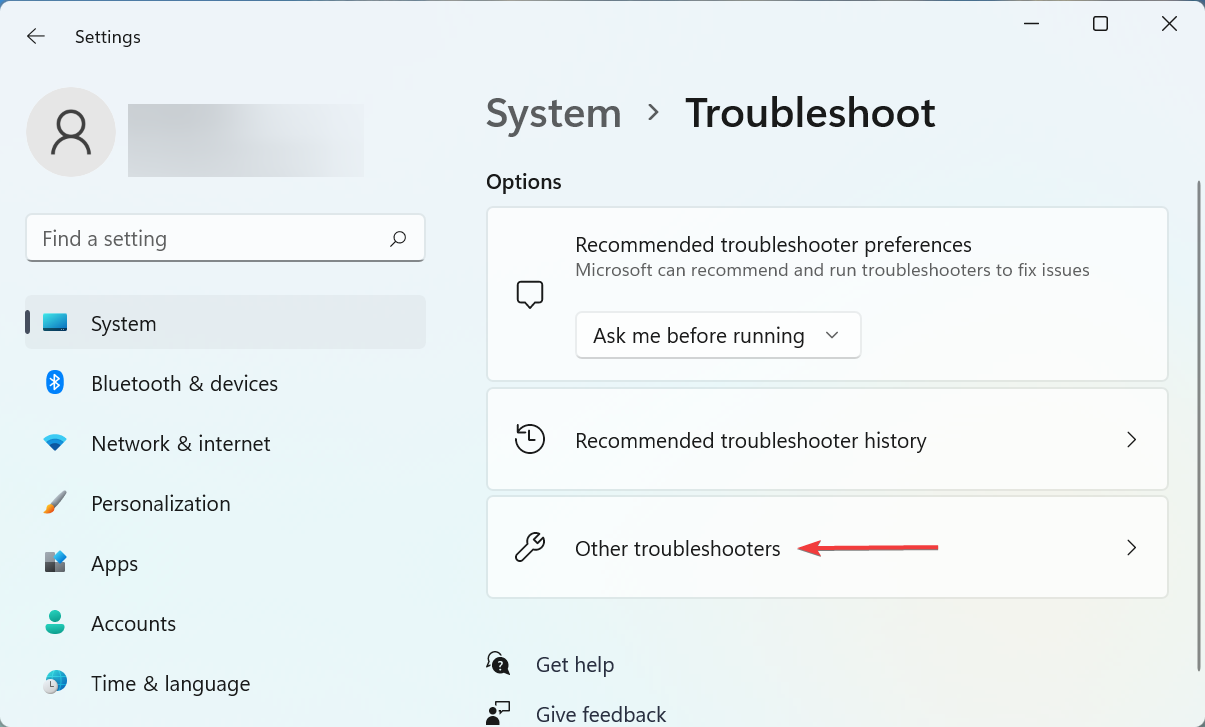The width and height of the screenshot is (1205, 727).
Task: Click the System breadcrumb link
Action: [553, 113]
